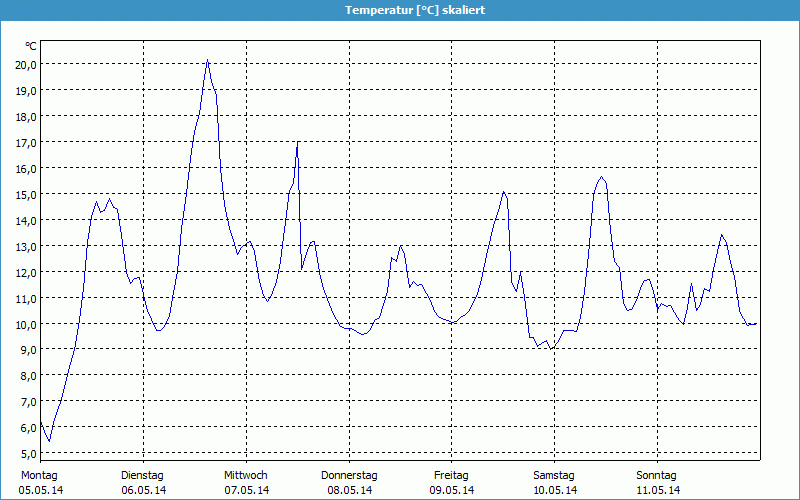Select the 'Dienstag' day label
This screenshot has height=500, width=800.
coord(142,475)
